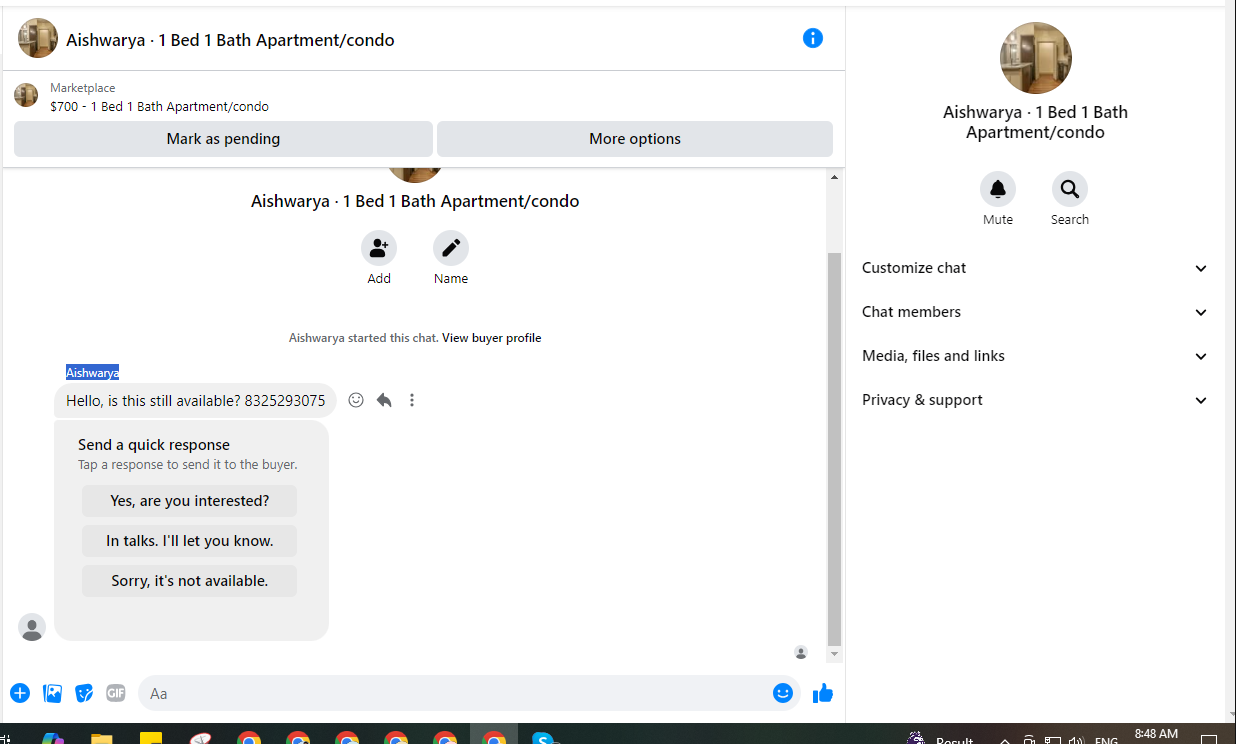The image size is (1236, 744).
Task: Open the GIF picker
Action: click(116, 693)
